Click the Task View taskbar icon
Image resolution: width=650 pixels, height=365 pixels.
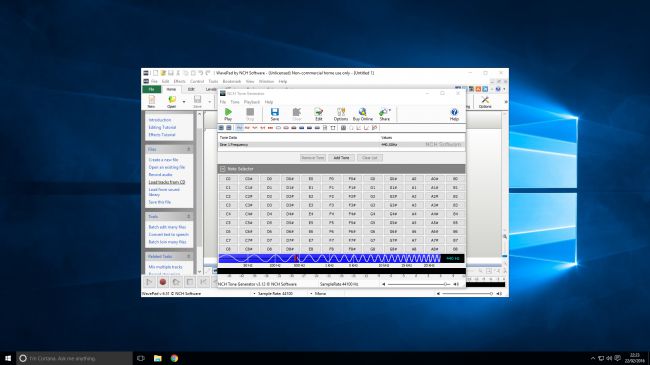pos(141,358)
